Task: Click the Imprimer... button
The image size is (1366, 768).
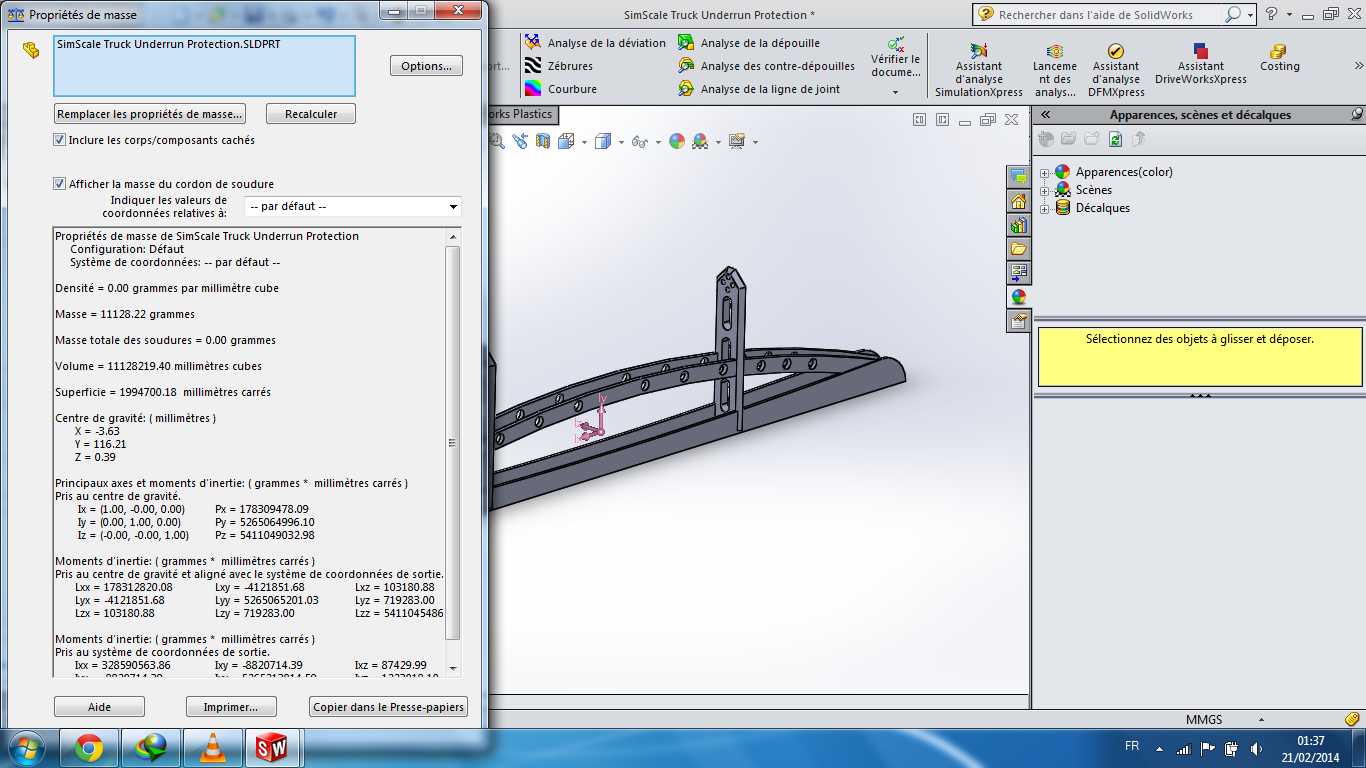Action: [x=231, y=707]
